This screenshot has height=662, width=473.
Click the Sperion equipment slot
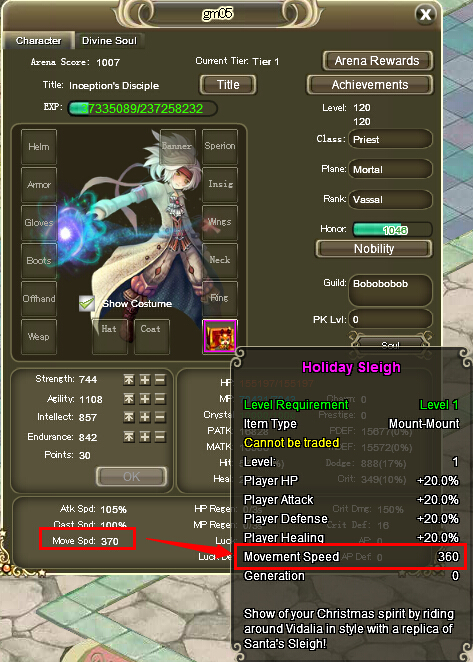click(x=220, y=147)
